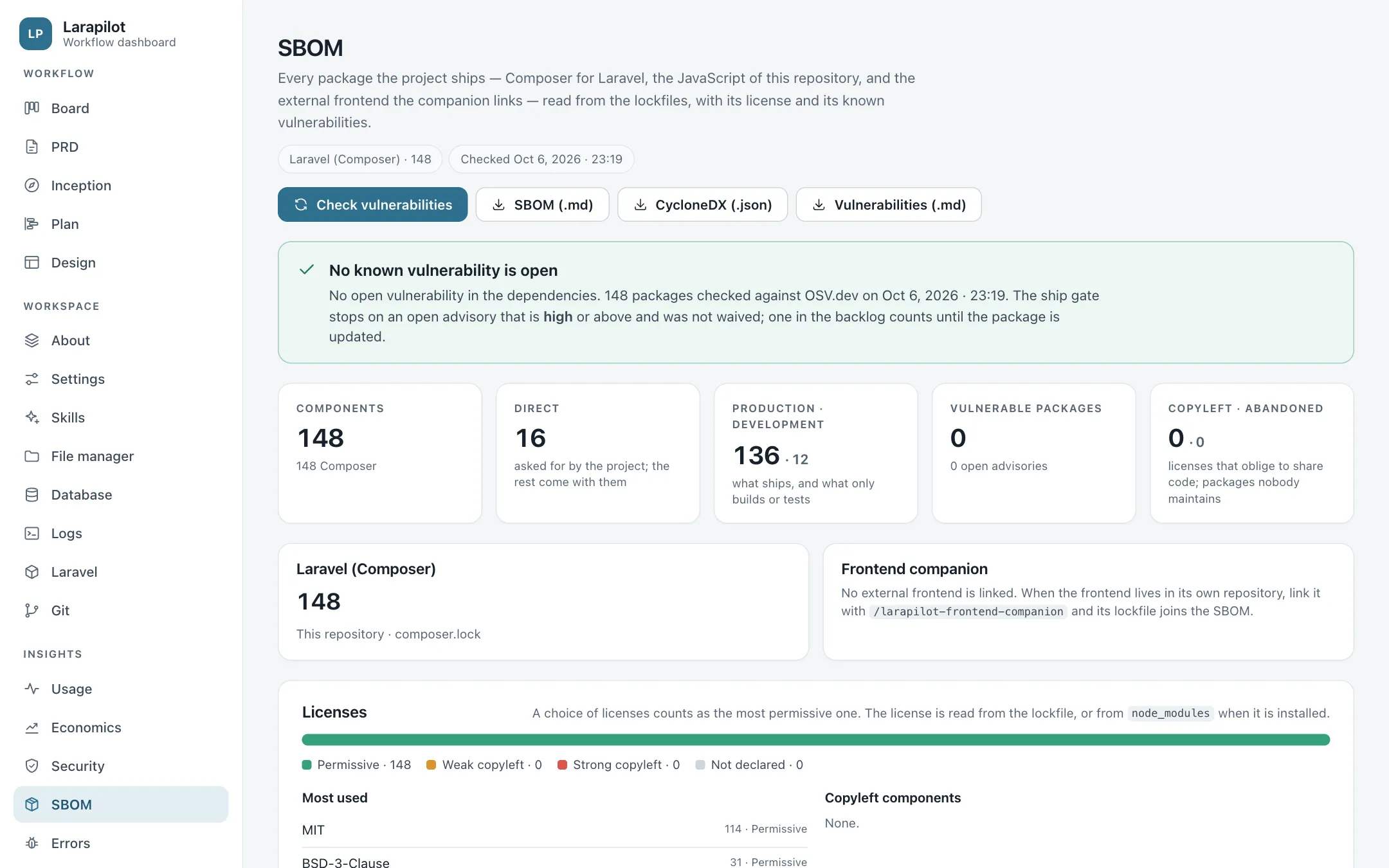
Task: Click the Laravel (Composer) · 148 chip
Action: (360, 159)
